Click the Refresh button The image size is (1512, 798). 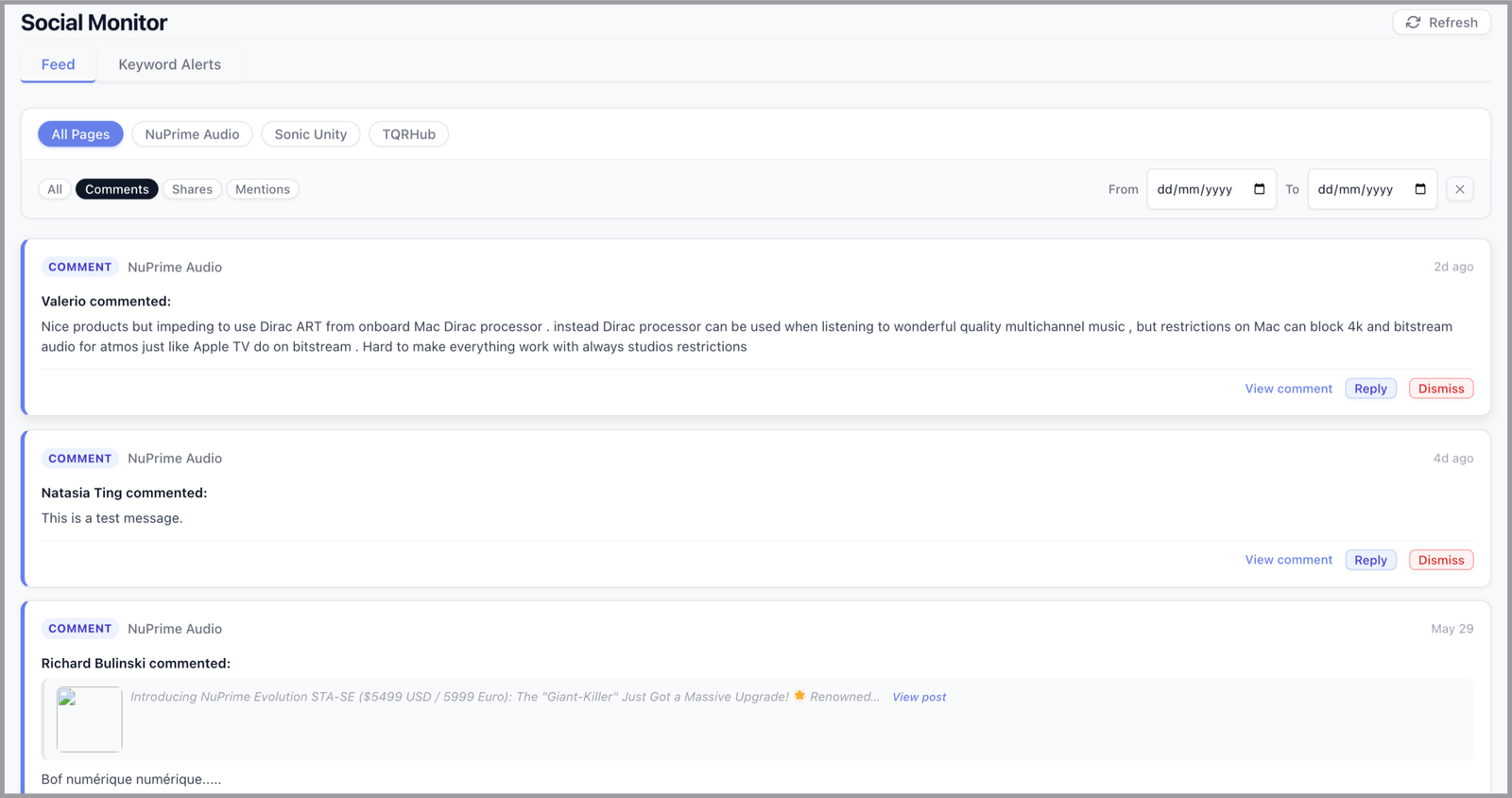coord(1441,23)
